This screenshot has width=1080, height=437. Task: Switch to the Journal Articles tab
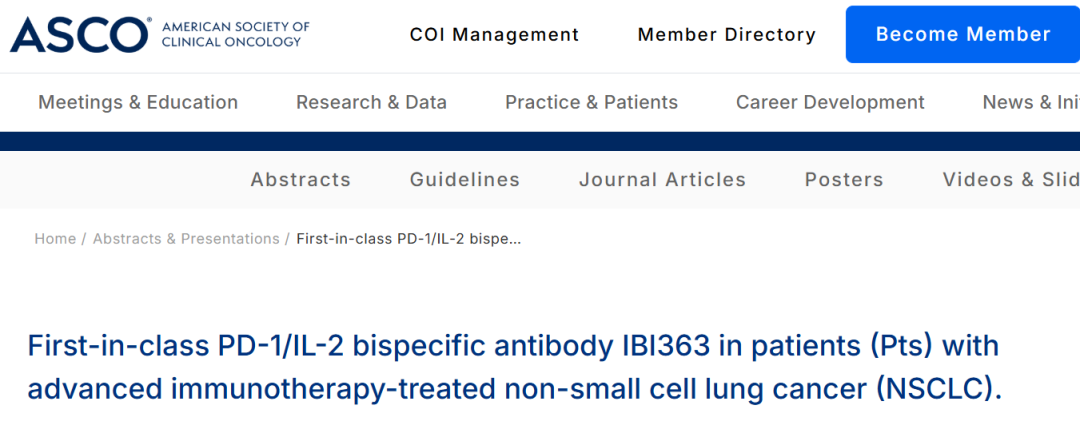click(663, 180)
